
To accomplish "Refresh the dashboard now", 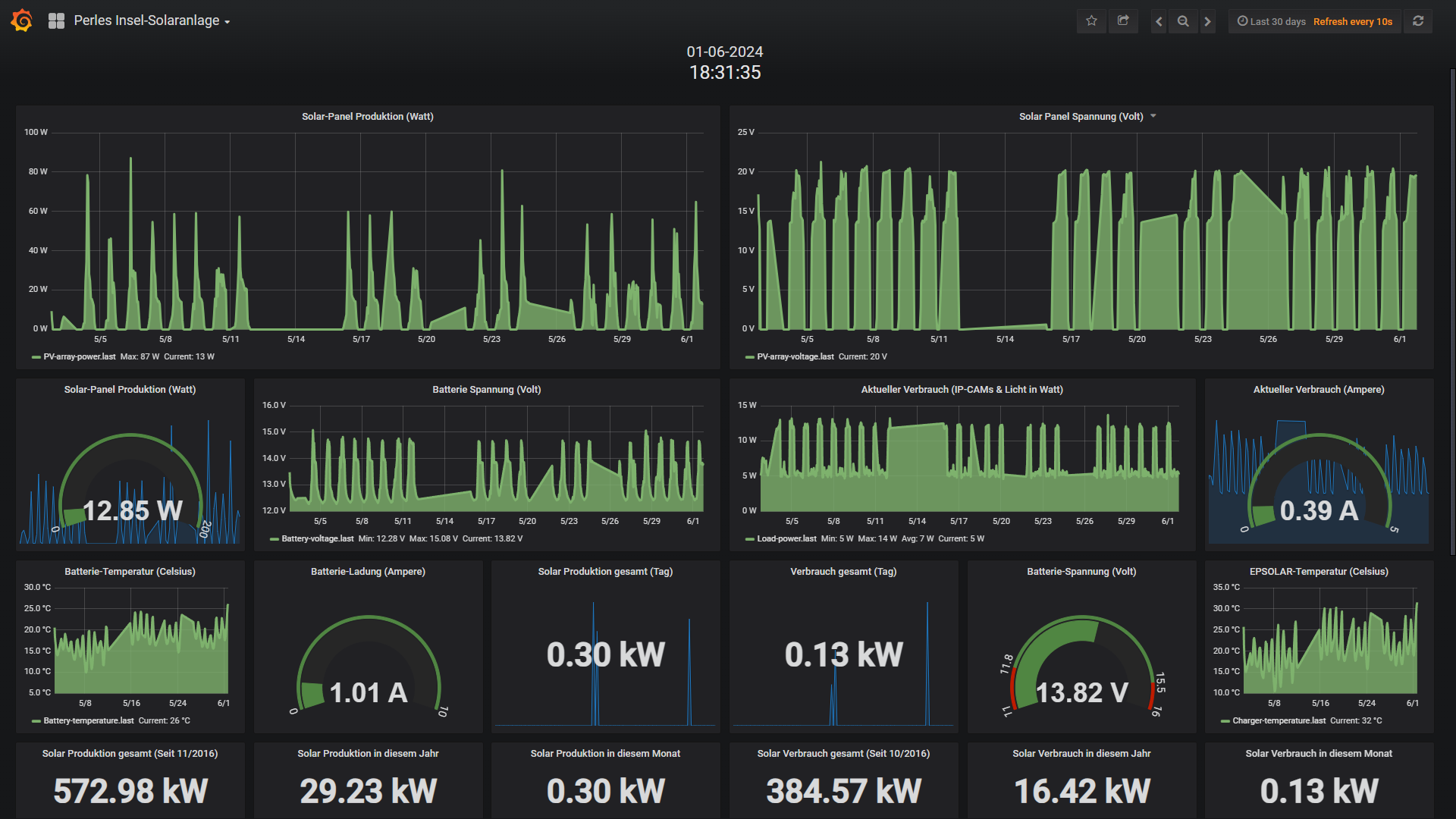I will 1418,21.
